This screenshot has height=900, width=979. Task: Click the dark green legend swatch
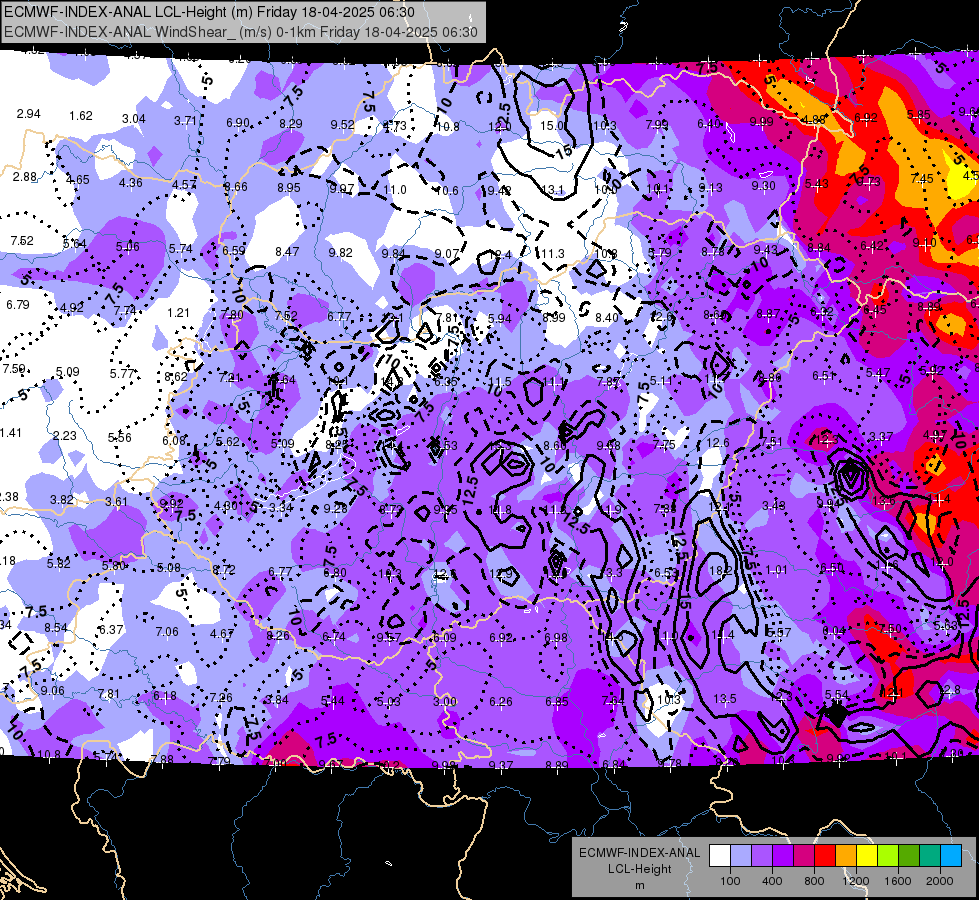(x=909, y=856)
